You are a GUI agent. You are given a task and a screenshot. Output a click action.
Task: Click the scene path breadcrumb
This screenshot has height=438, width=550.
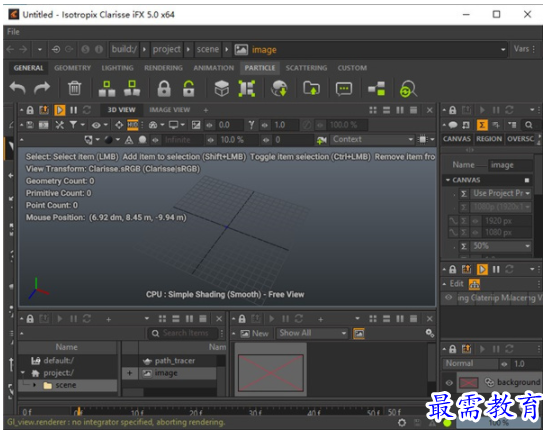(208, 49)
